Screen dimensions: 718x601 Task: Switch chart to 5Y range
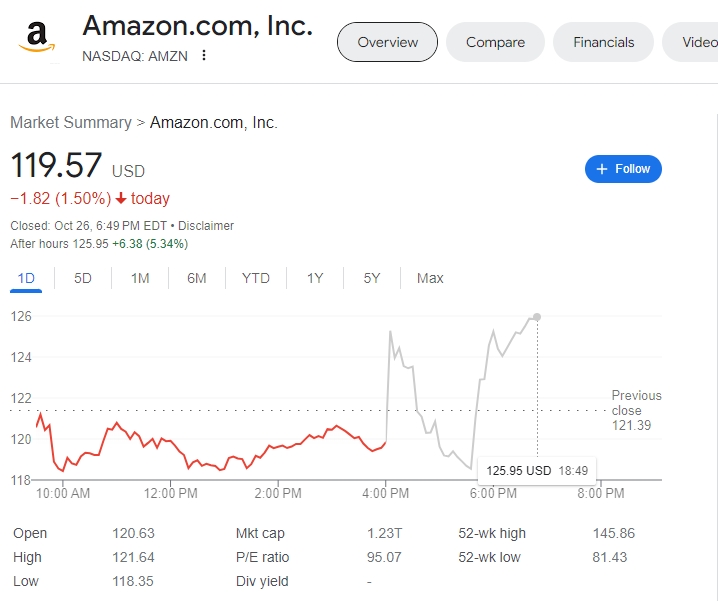tap(372, 278)
